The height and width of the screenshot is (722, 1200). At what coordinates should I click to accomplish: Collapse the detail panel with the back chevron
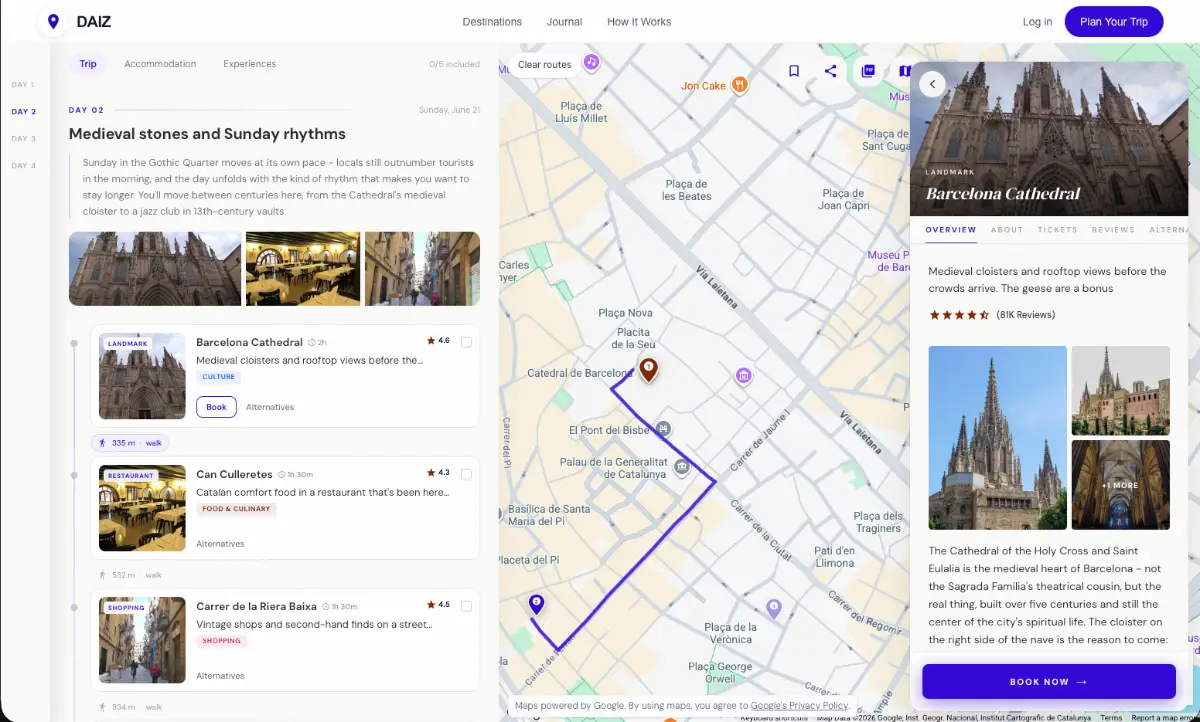932,84
